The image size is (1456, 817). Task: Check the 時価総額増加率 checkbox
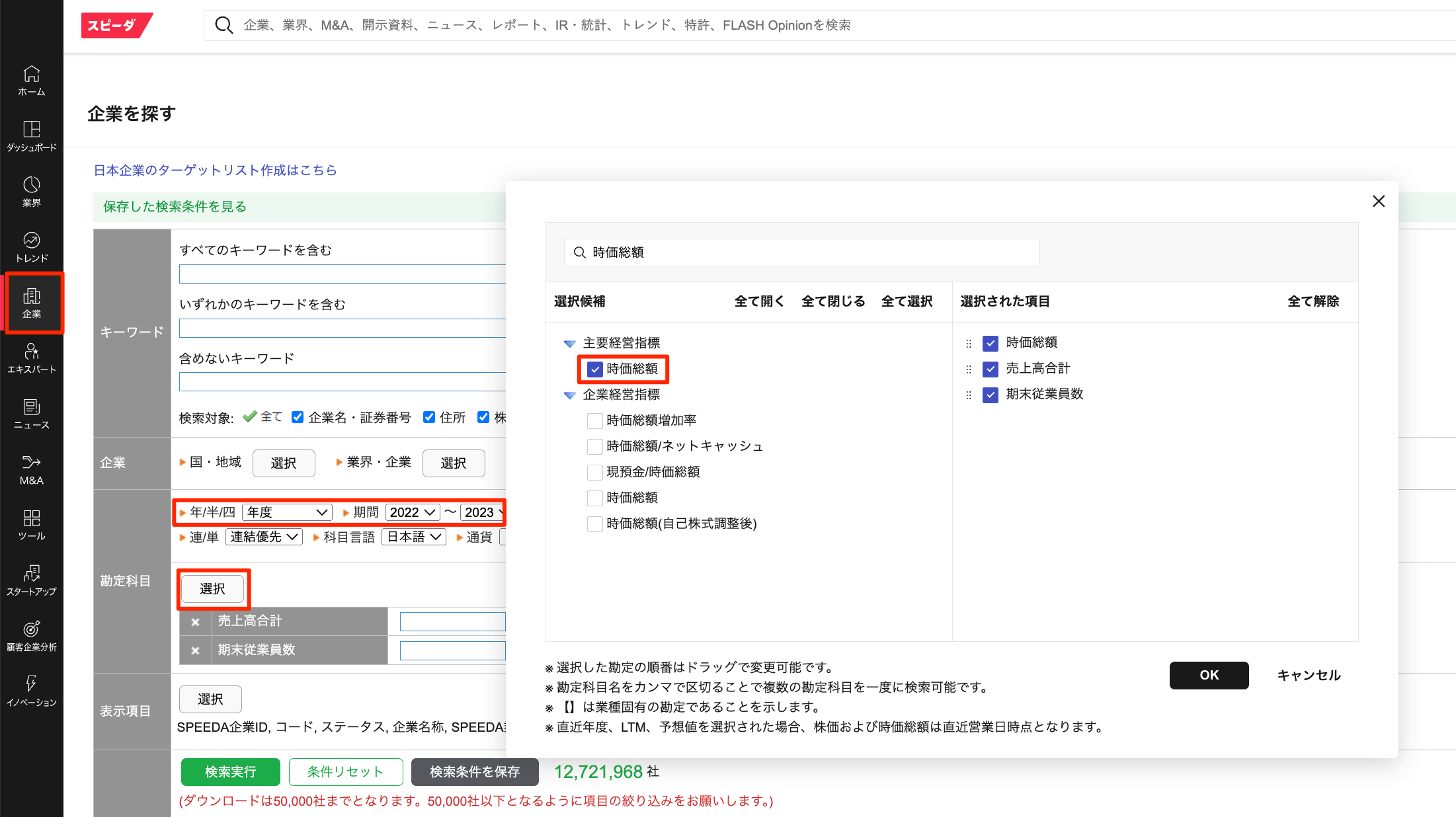[x=595, y=420]
